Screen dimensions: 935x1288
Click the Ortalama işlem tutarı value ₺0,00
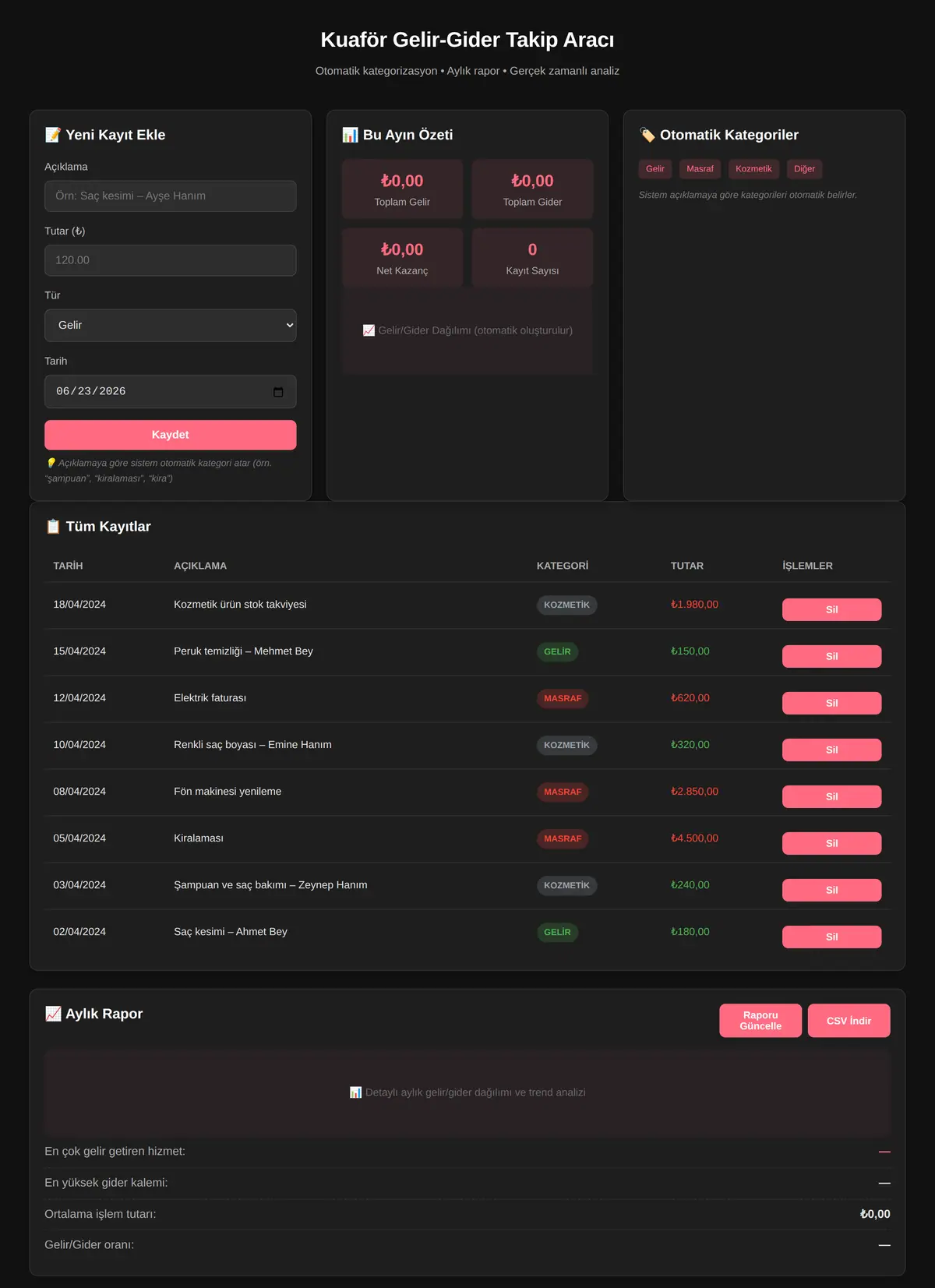pyautogui.click(x=875, y=1214)
